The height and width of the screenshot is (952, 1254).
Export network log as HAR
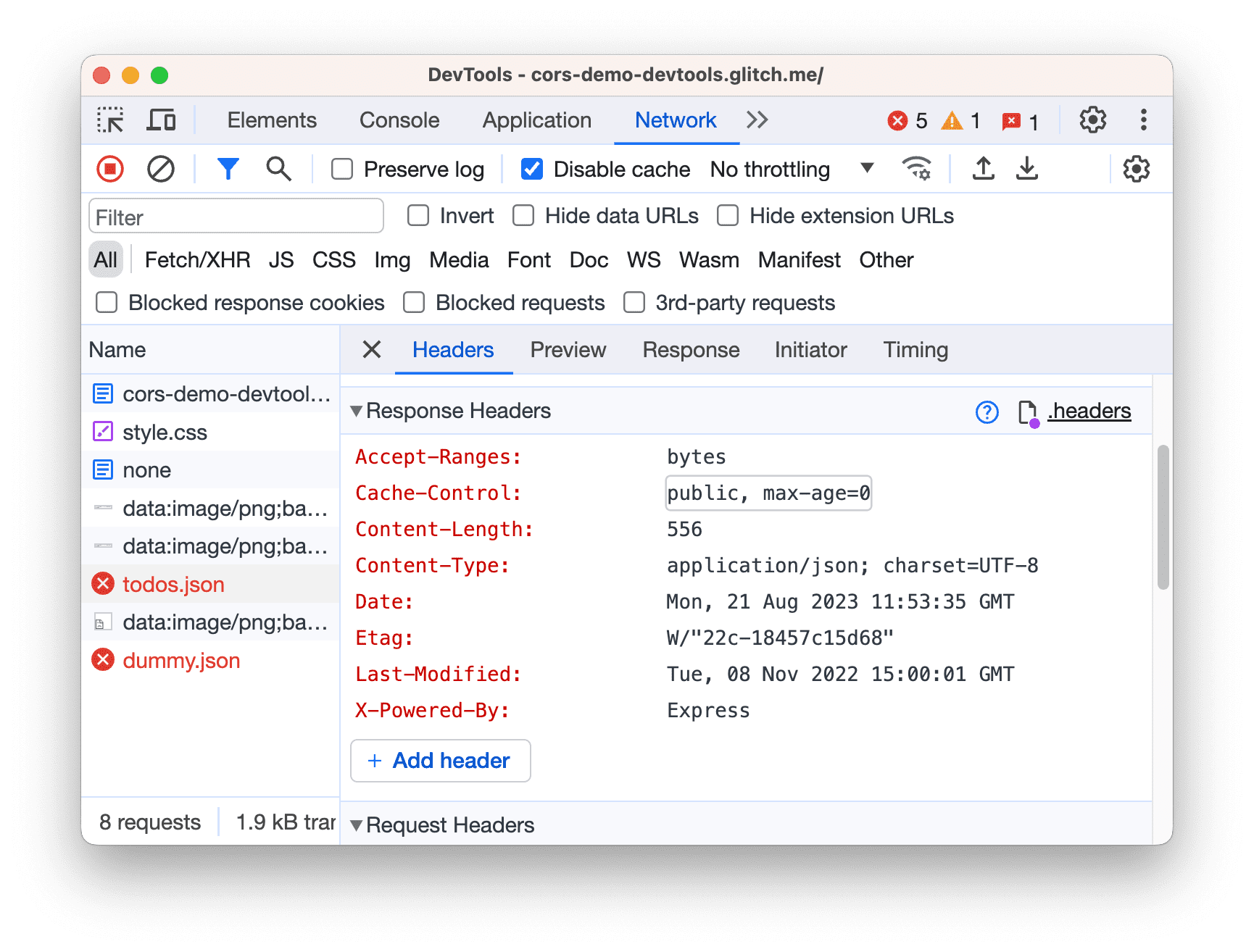(x=1026, y=169)
